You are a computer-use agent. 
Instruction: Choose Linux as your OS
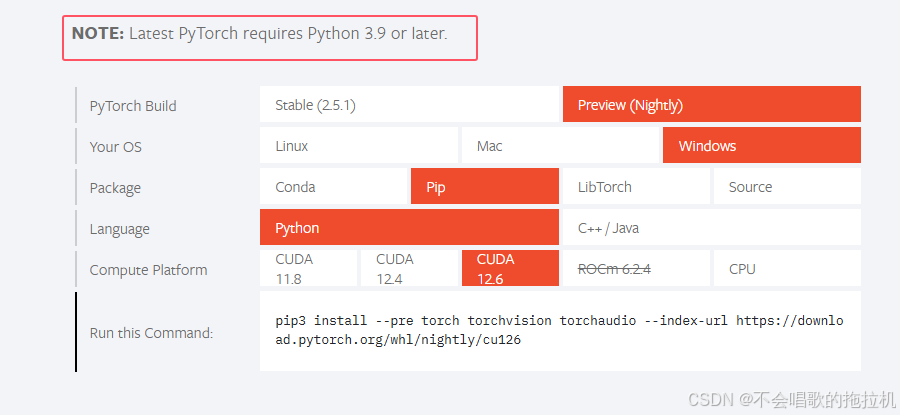pos(359,146)
